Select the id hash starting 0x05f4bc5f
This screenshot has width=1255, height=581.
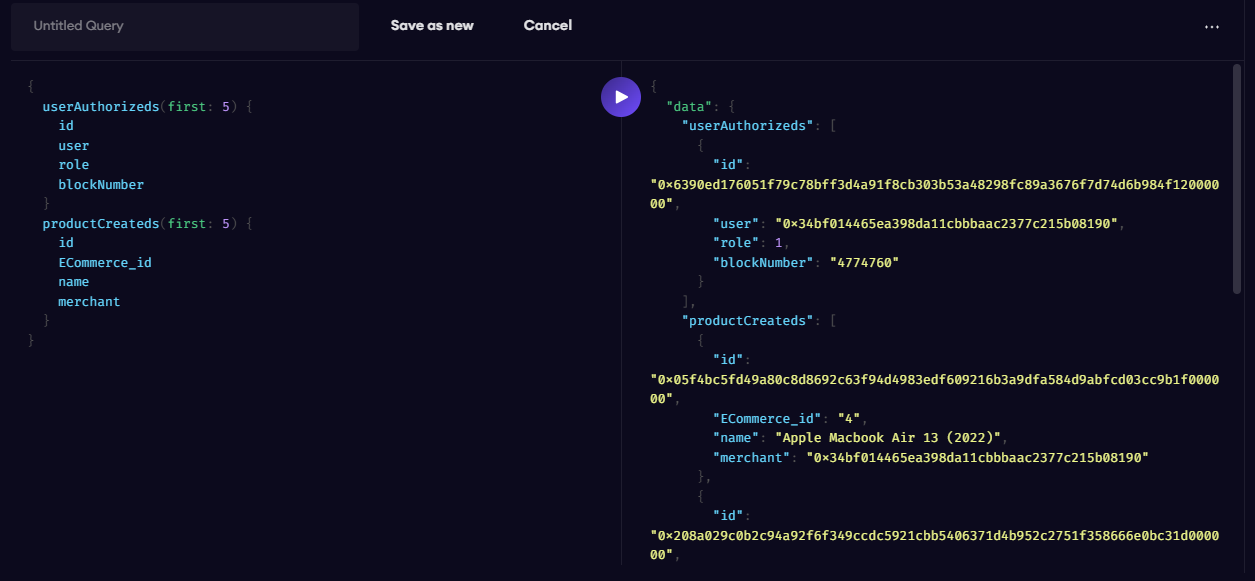coord(935,389)
